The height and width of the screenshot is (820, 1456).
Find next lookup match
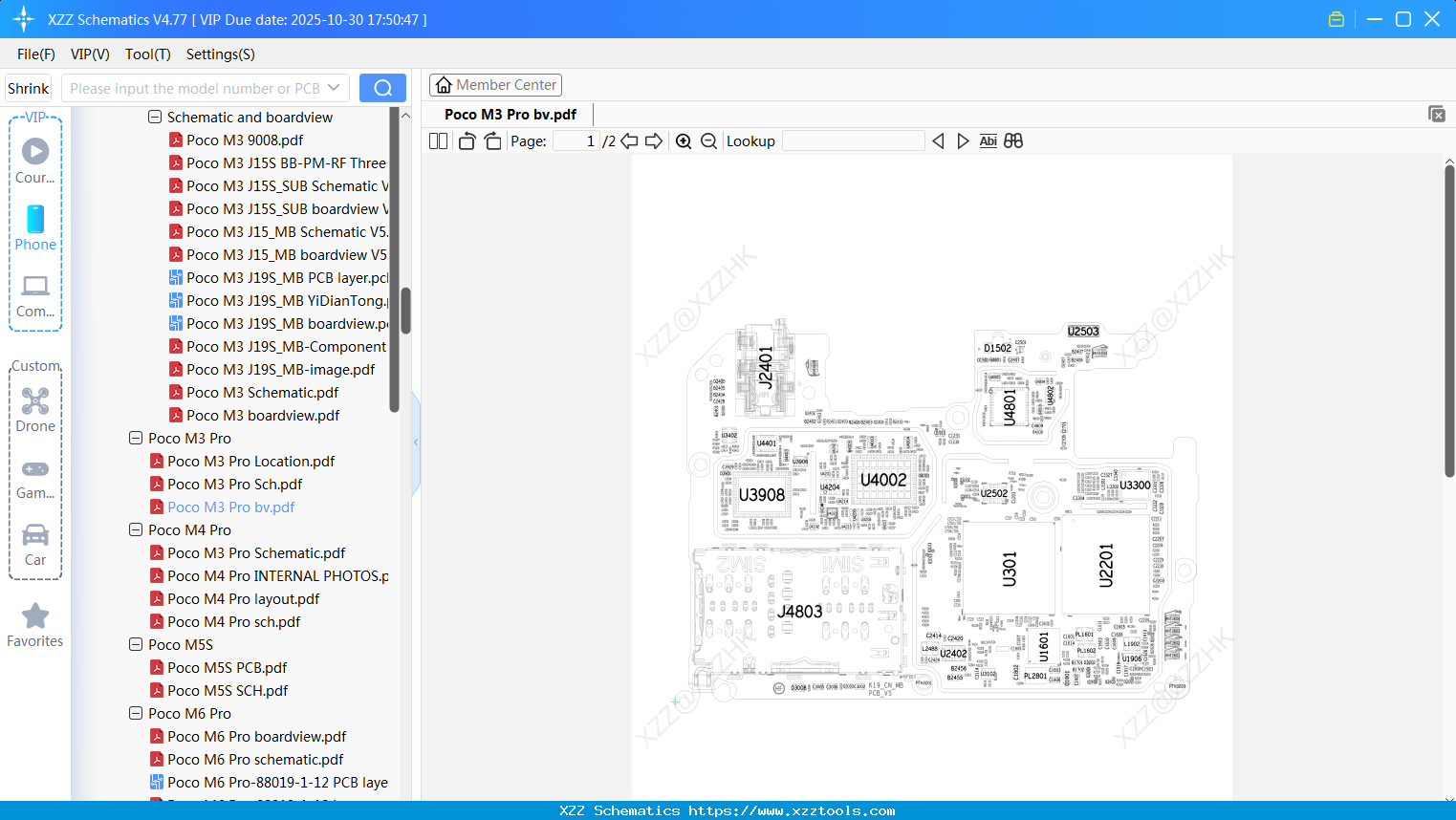pyautogui.click(x=963, y=141)
